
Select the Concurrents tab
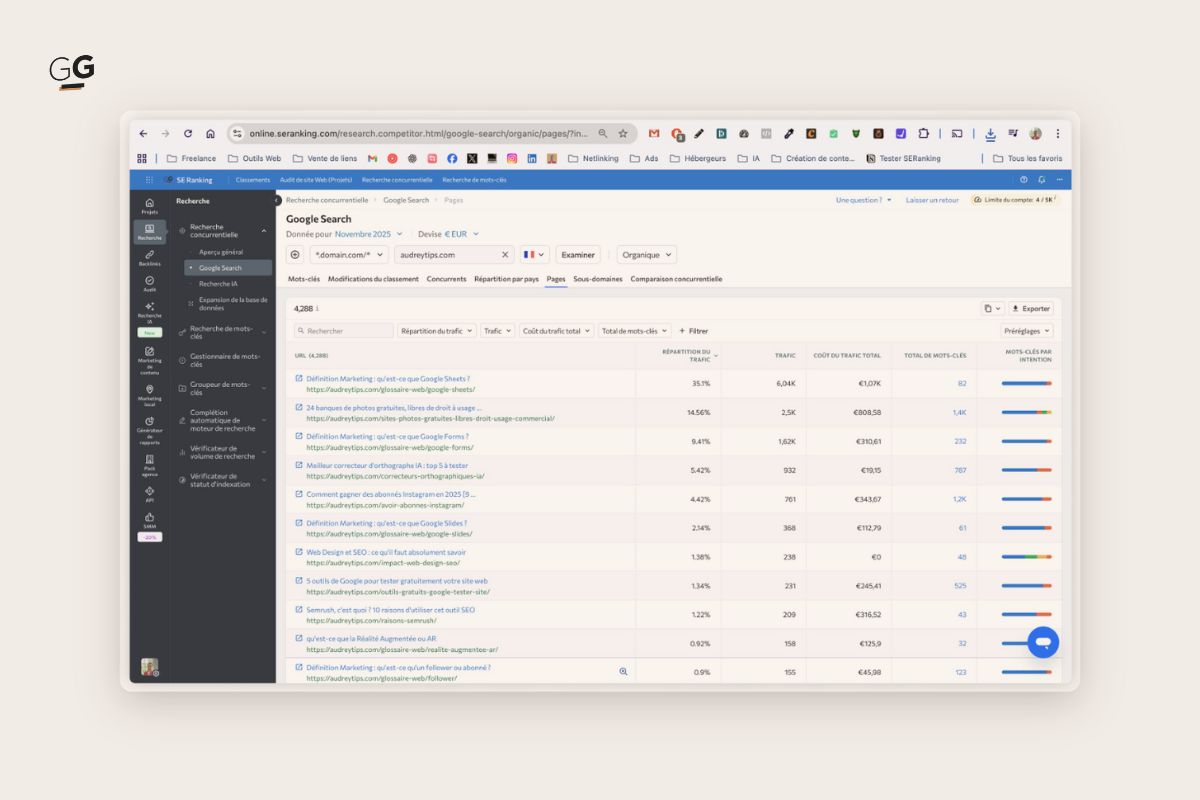coord(446,279)
